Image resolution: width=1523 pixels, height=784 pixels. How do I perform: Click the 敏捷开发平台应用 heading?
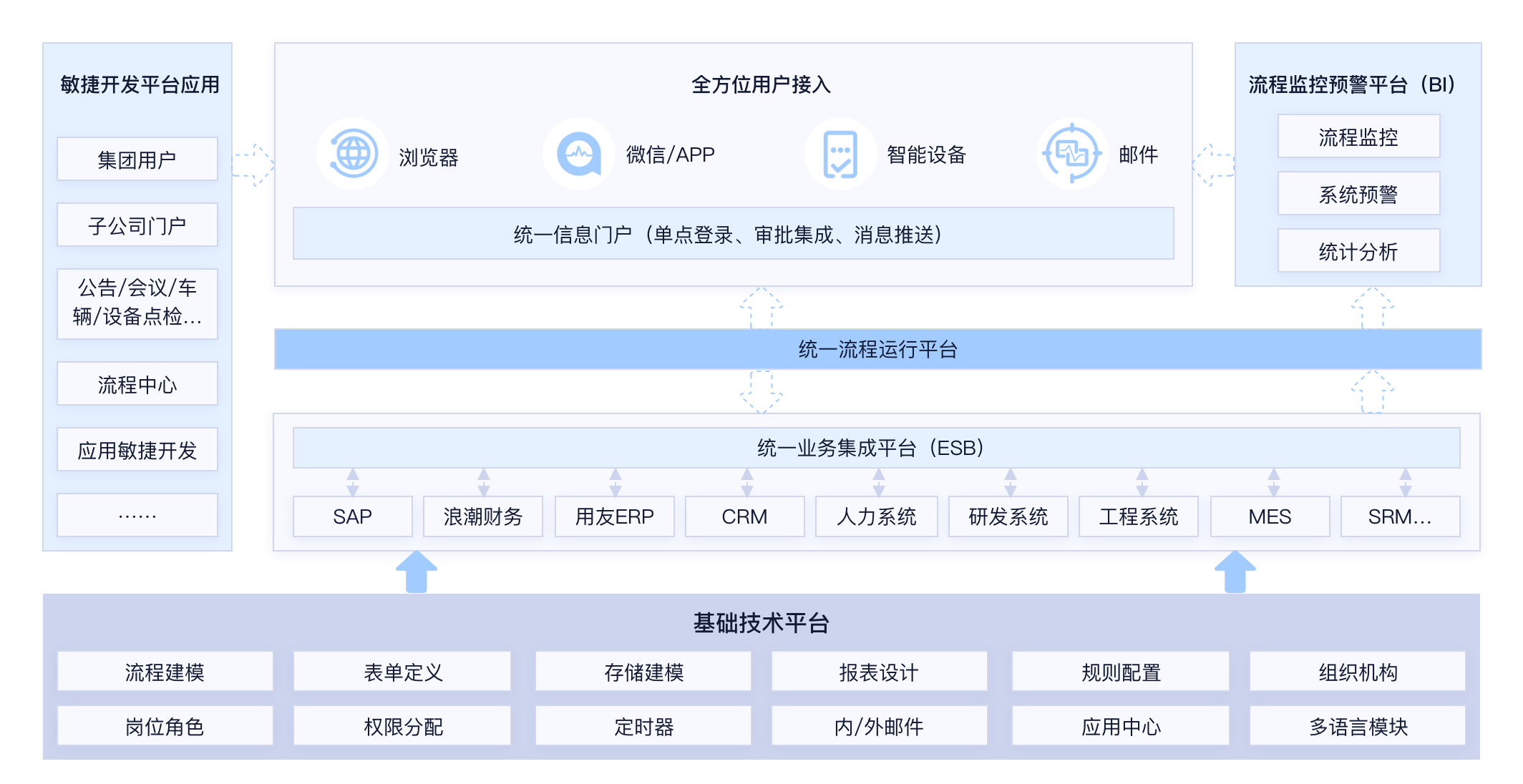[x=140, y=84]
